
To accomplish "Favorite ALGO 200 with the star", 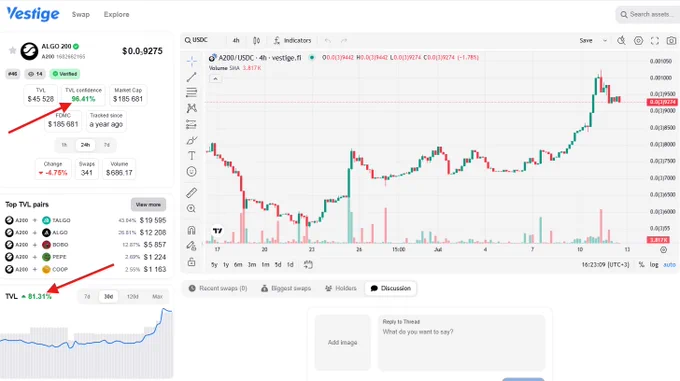I will 13,51.
